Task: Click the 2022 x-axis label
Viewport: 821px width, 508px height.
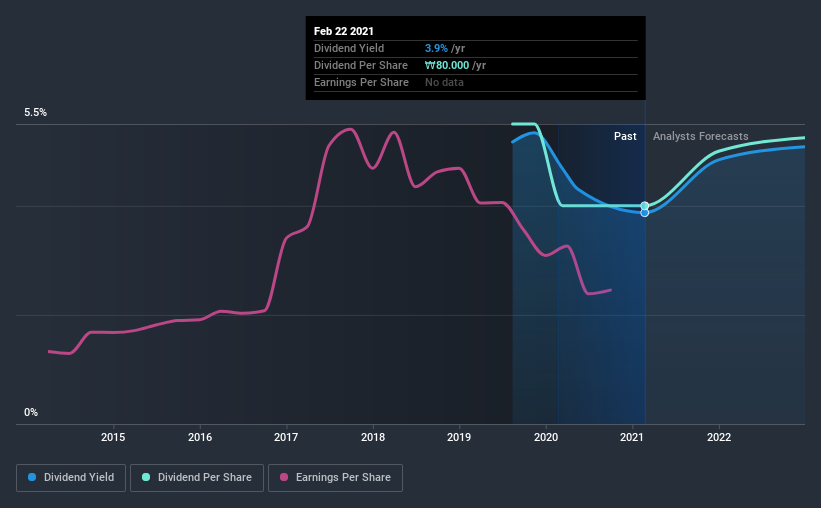Action: pyautogui.click(x=719, y=437)
